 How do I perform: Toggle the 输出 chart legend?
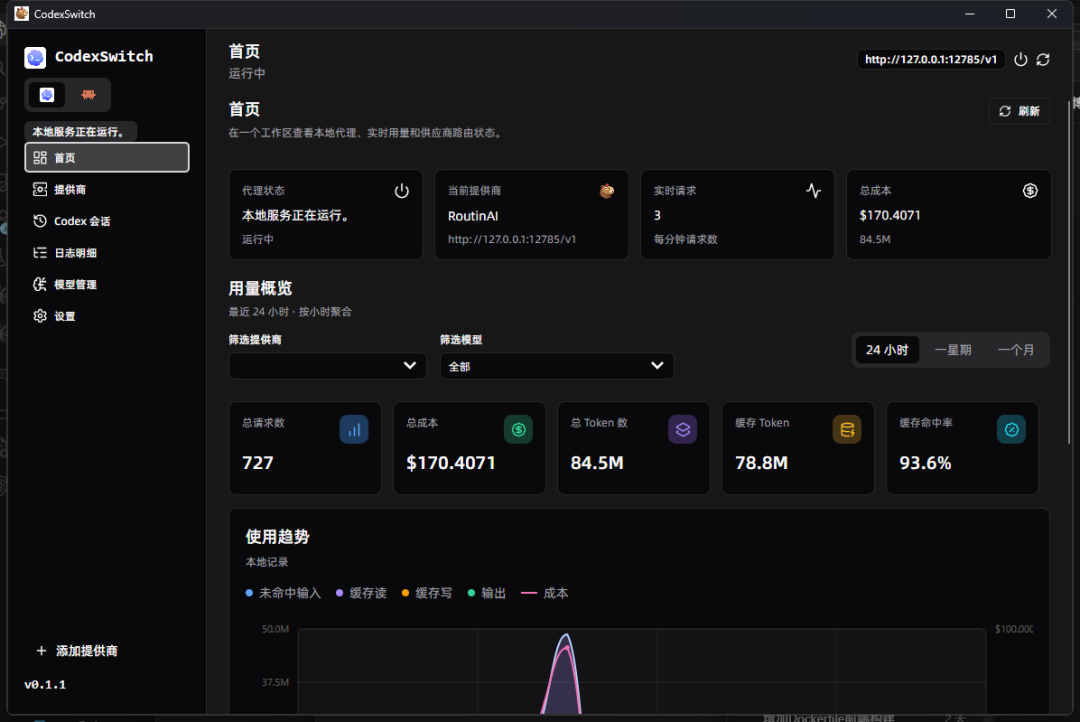pyautogui.click(x=487, y=593)
